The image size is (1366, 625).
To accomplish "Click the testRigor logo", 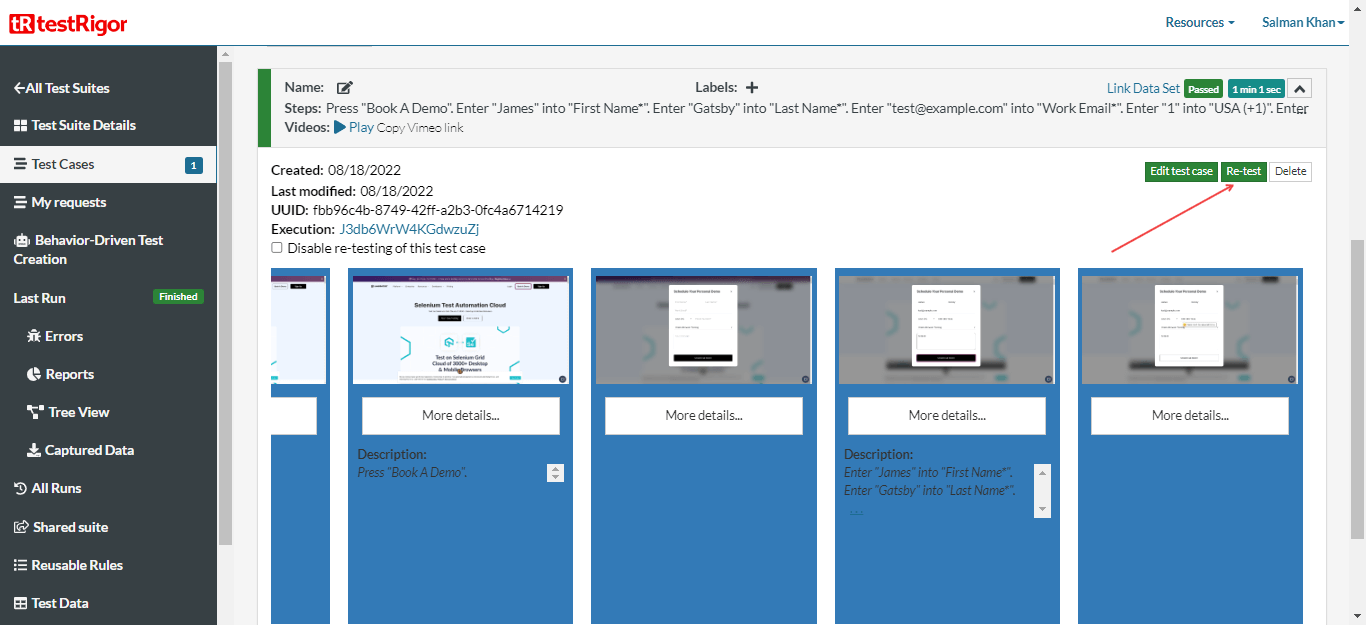I will [x=66, y=22].
